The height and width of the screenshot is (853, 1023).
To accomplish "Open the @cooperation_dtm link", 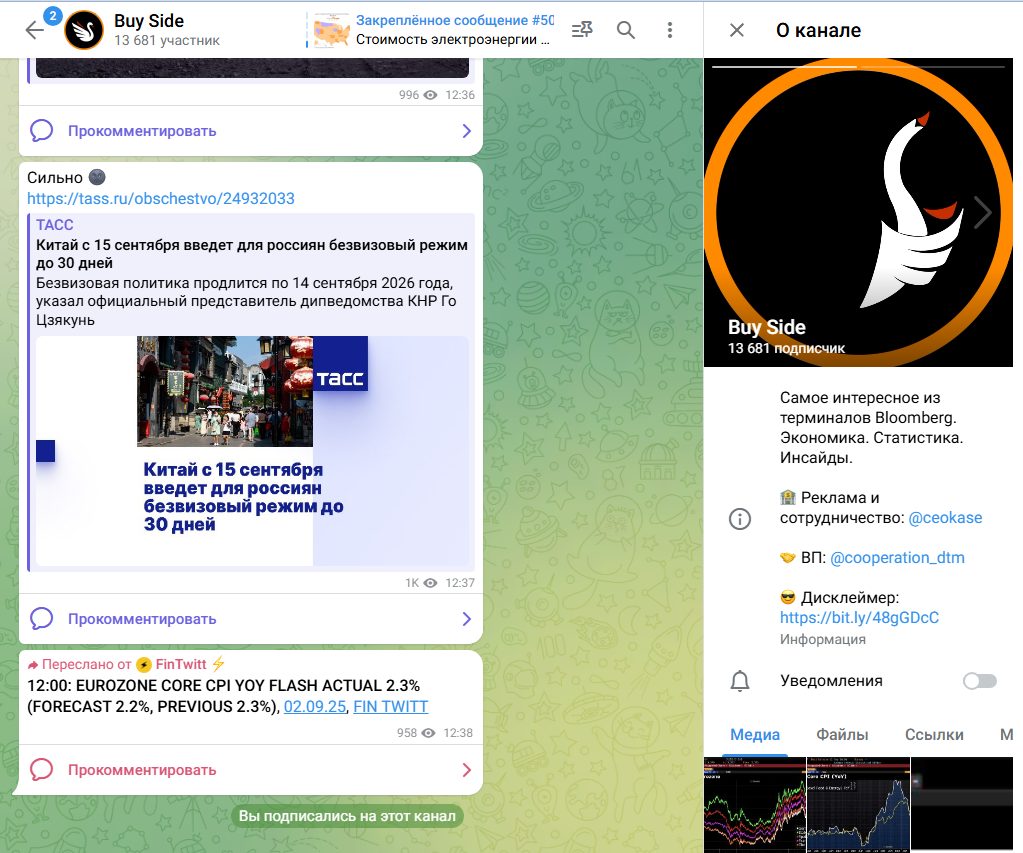I will click(897, 558).
